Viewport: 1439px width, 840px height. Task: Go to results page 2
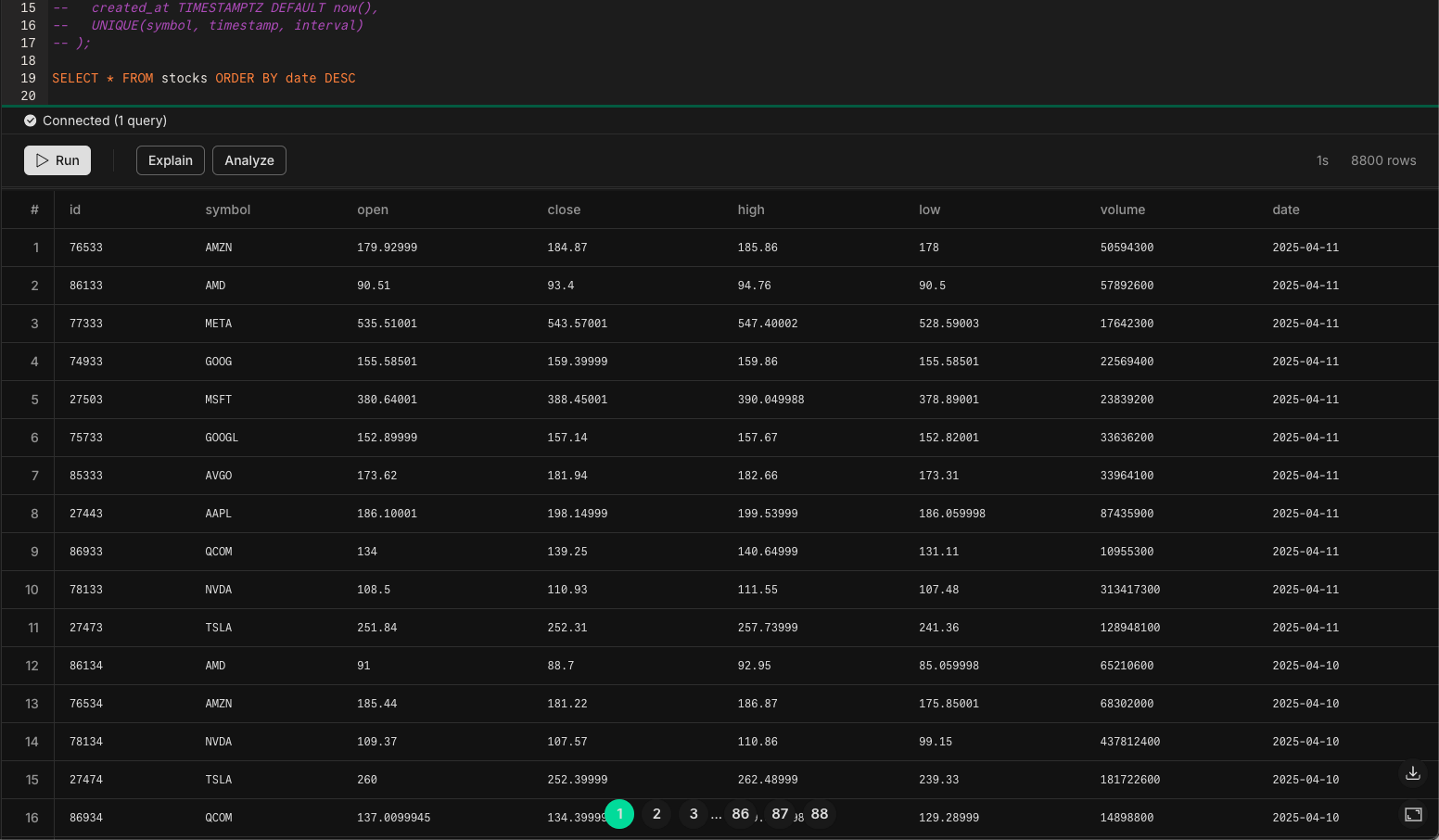[656, 814]
